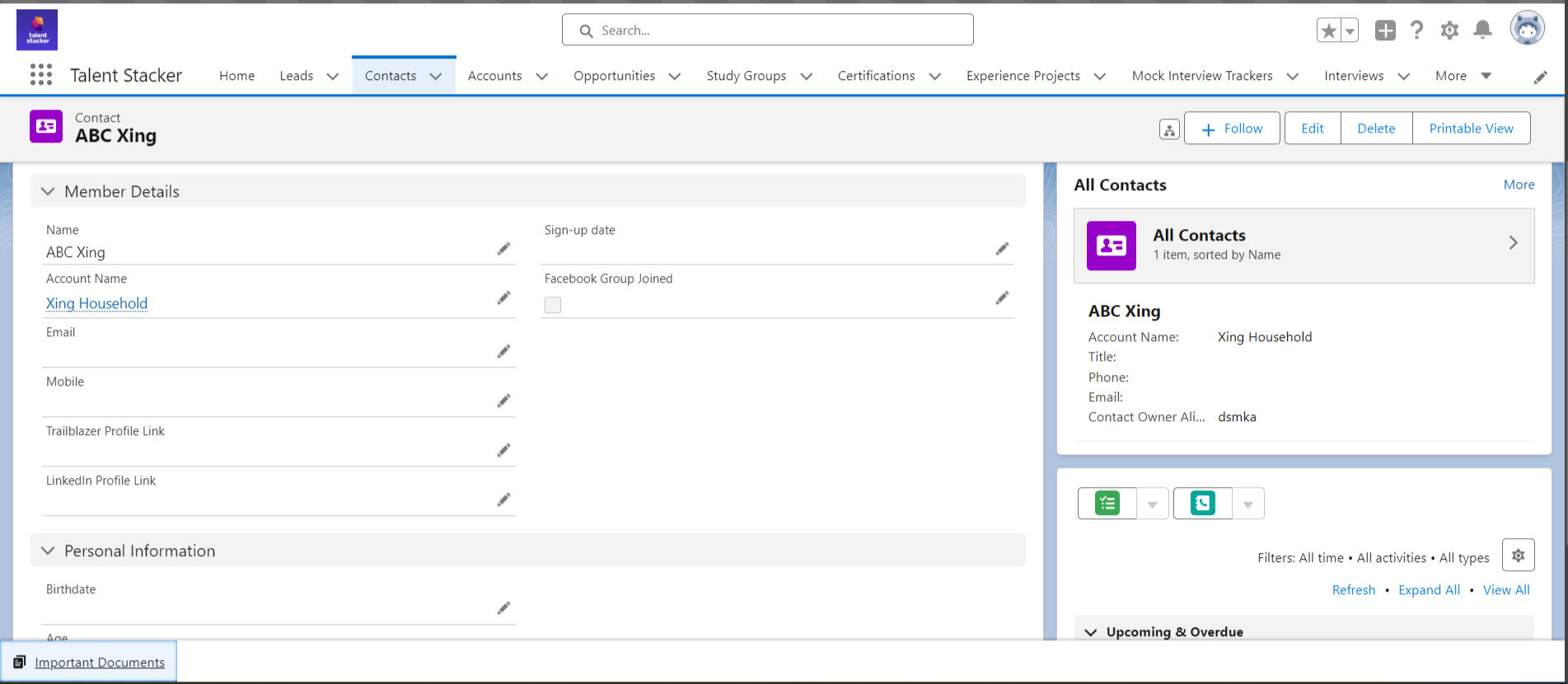The width and height of the screenshot is (1568, 684).
Task: Open the App Launcher grid icon
Action: click(41, 75)
